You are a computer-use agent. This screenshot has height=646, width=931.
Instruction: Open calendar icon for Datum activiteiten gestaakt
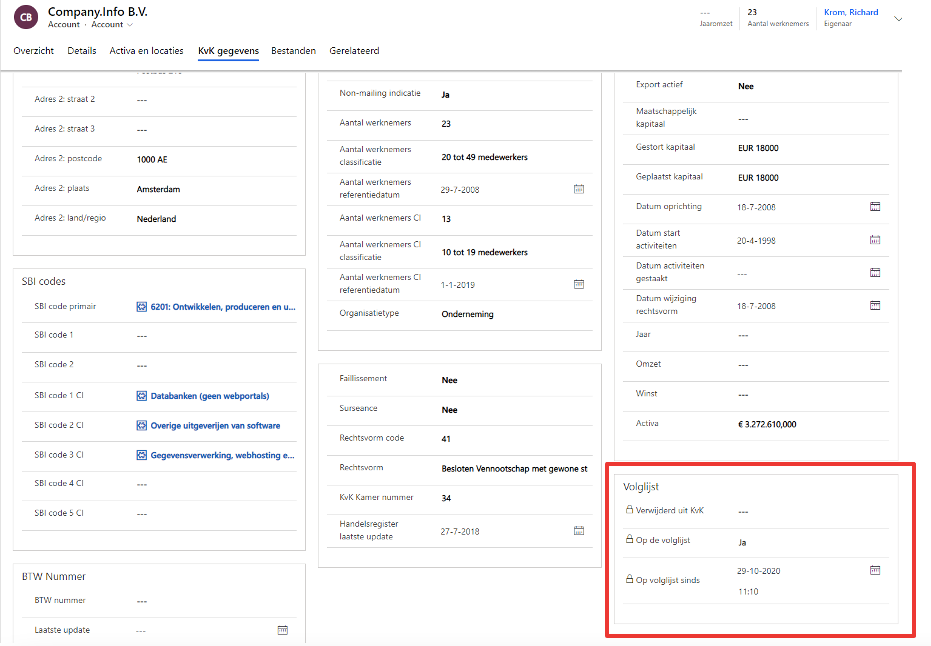point(874,272)
